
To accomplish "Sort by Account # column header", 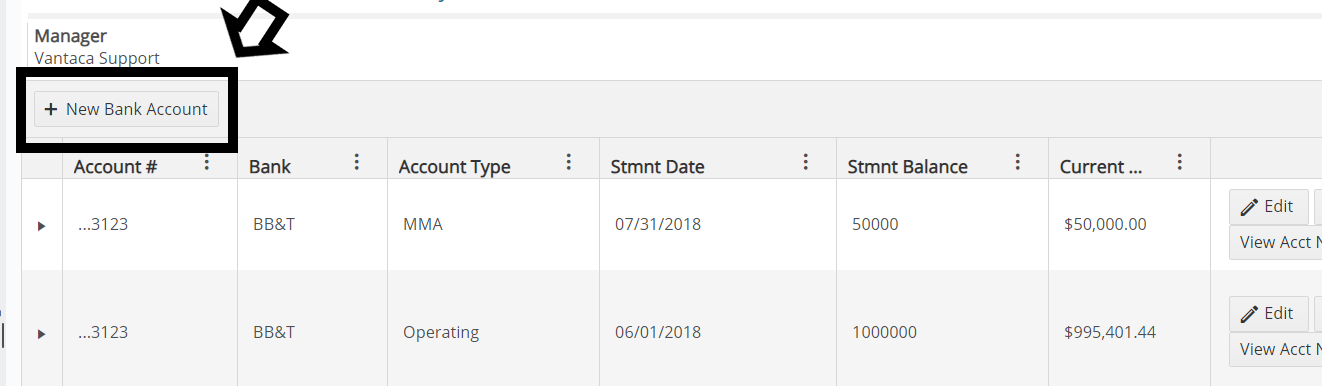I will [115, 167].
